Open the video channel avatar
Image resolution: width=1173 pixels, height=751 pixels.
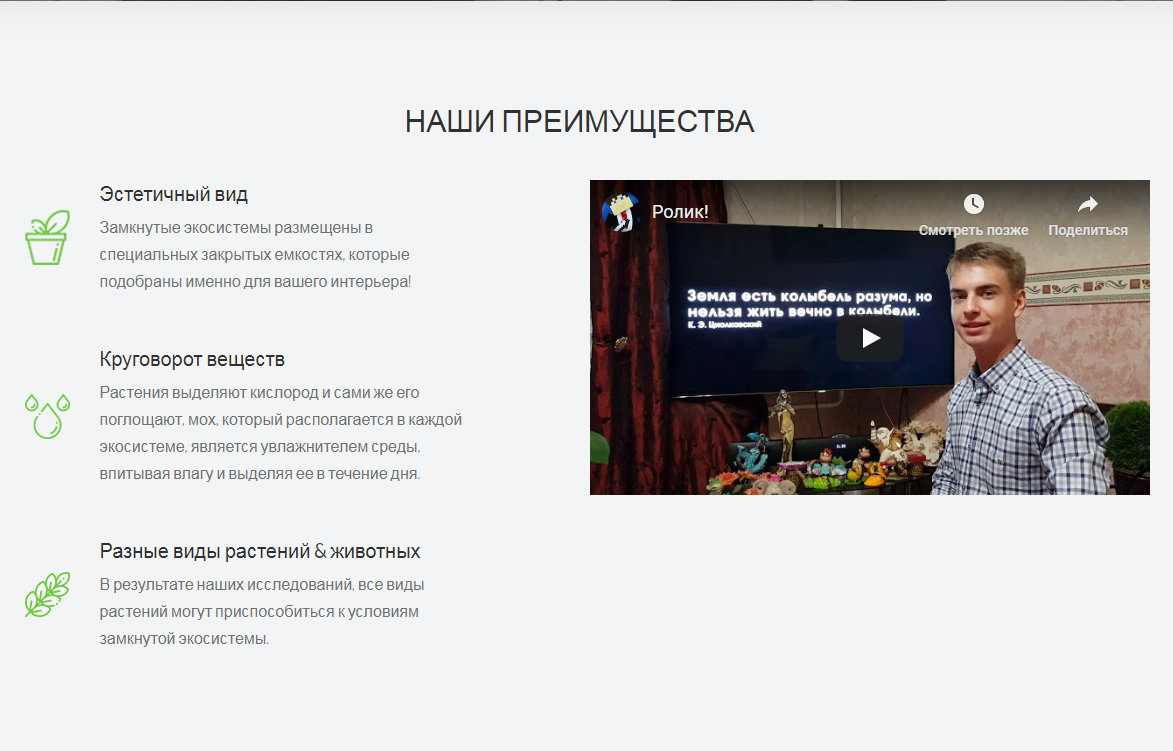click(x=621, y=212)
